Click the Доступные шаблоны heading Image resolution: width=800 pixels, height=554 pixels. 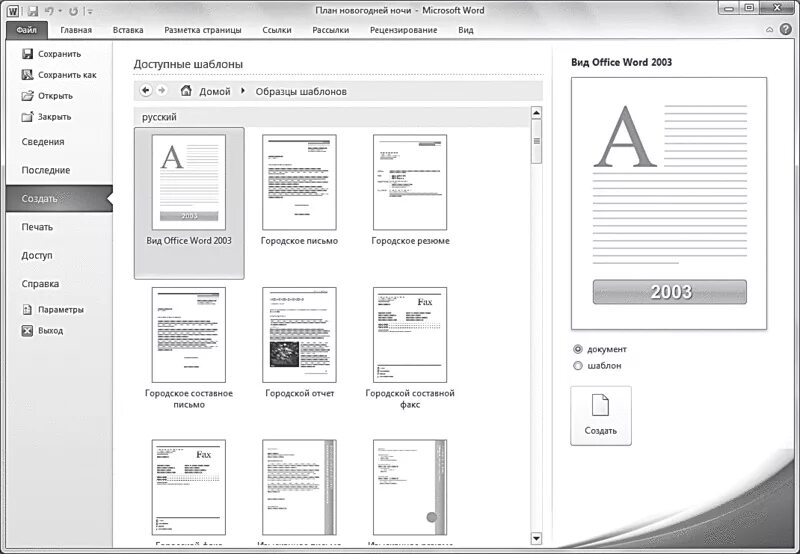188,64
